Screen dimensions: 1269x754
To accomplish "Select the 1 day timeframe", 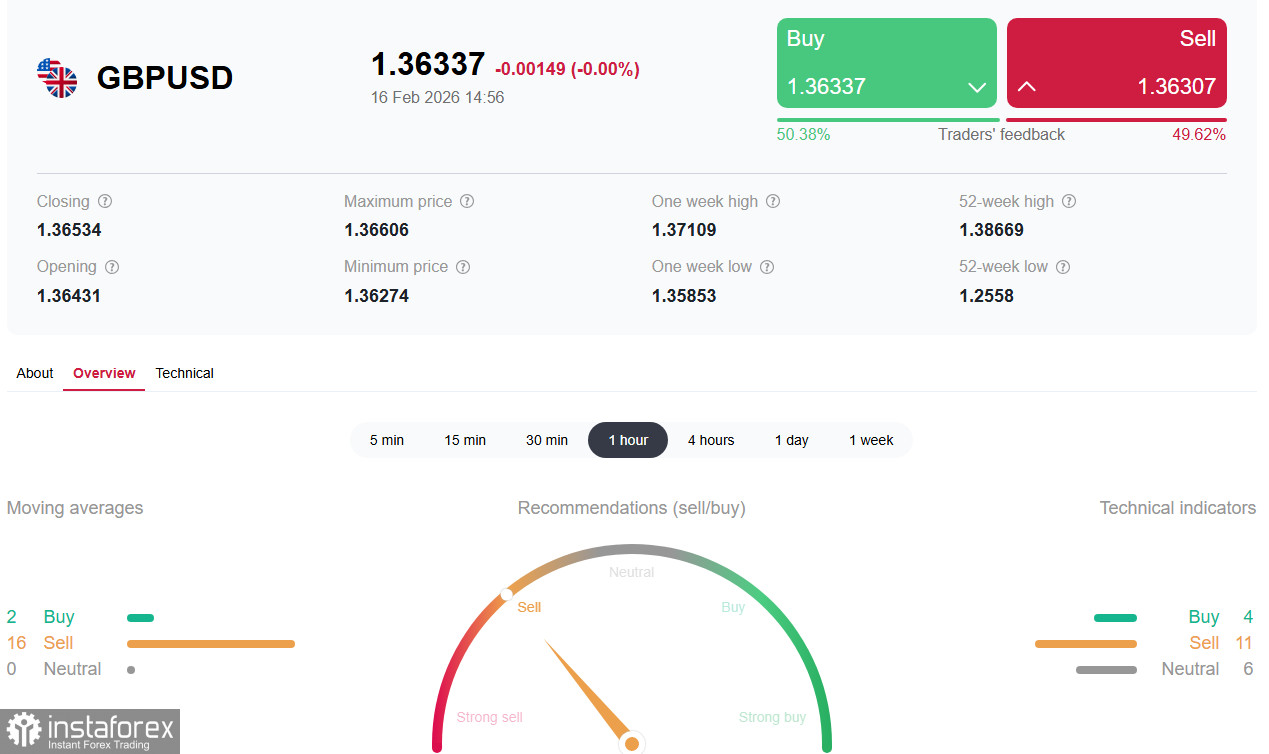I will point(792,440).
